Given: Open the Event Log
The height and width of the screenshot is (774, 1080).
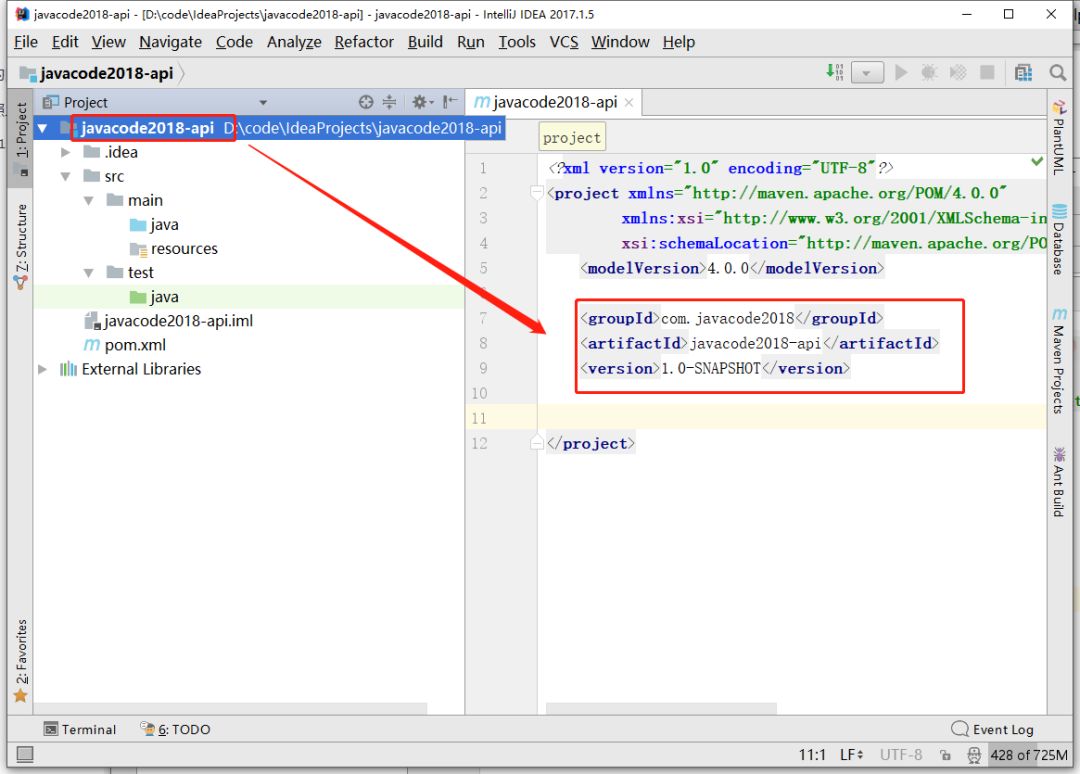Looking at the screenshot, I should pyautogui.click(x=992, y=729).
